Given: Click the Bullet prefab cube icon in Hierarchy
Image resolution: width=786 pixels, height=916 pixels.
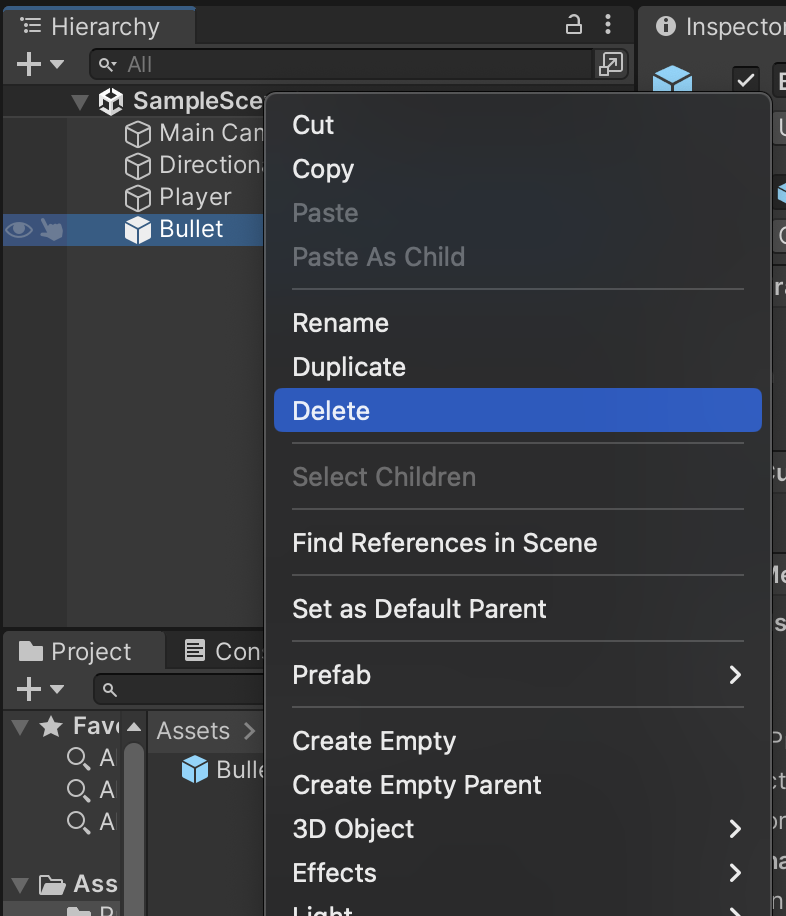Looking at the screenshot, I should pos(138,230).
